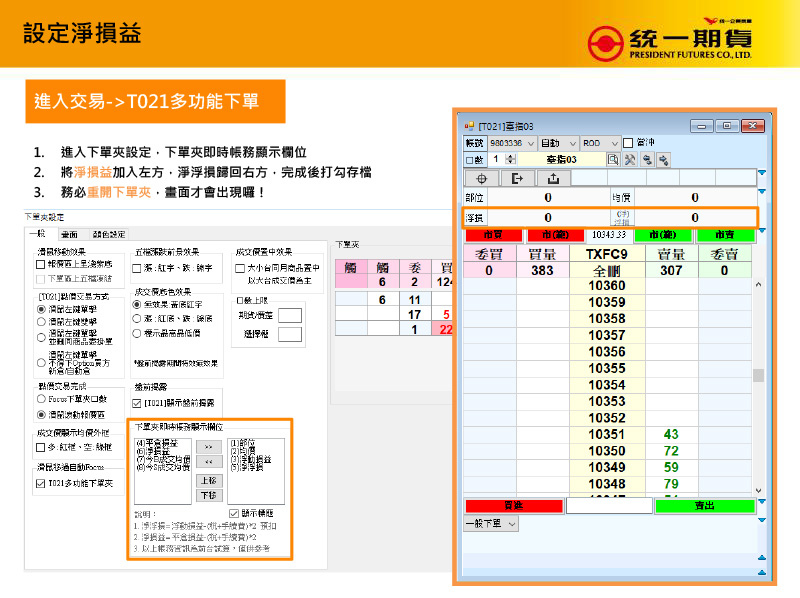The image size is (800, 598).
Task: Select (5)淨浮損 in the right list
Action: coord(247,467)
